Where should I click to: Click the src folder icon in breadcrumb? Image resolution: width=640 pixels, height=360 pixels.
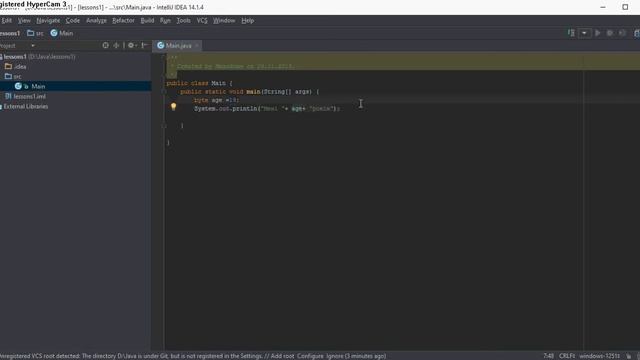click(x=31, y=33)
